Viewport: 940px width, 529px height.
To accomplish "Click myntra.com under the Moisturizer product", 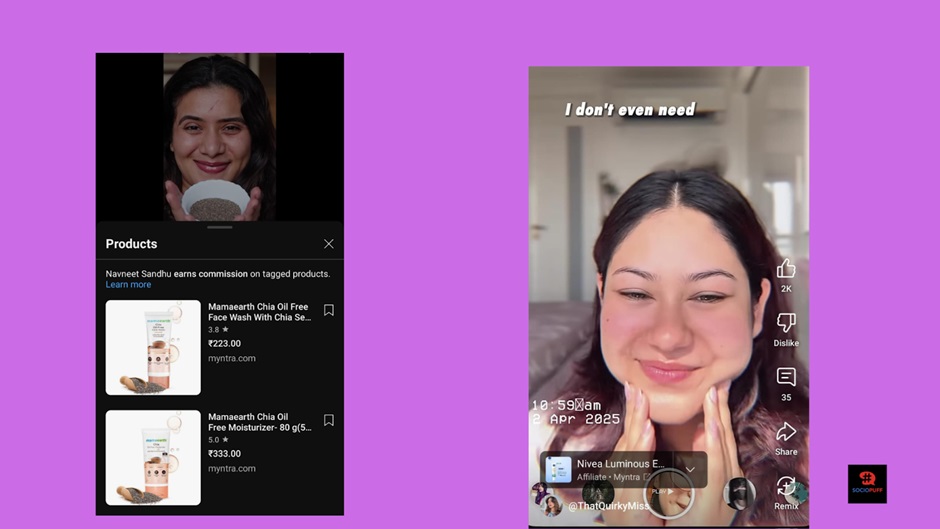I will 231,468.
